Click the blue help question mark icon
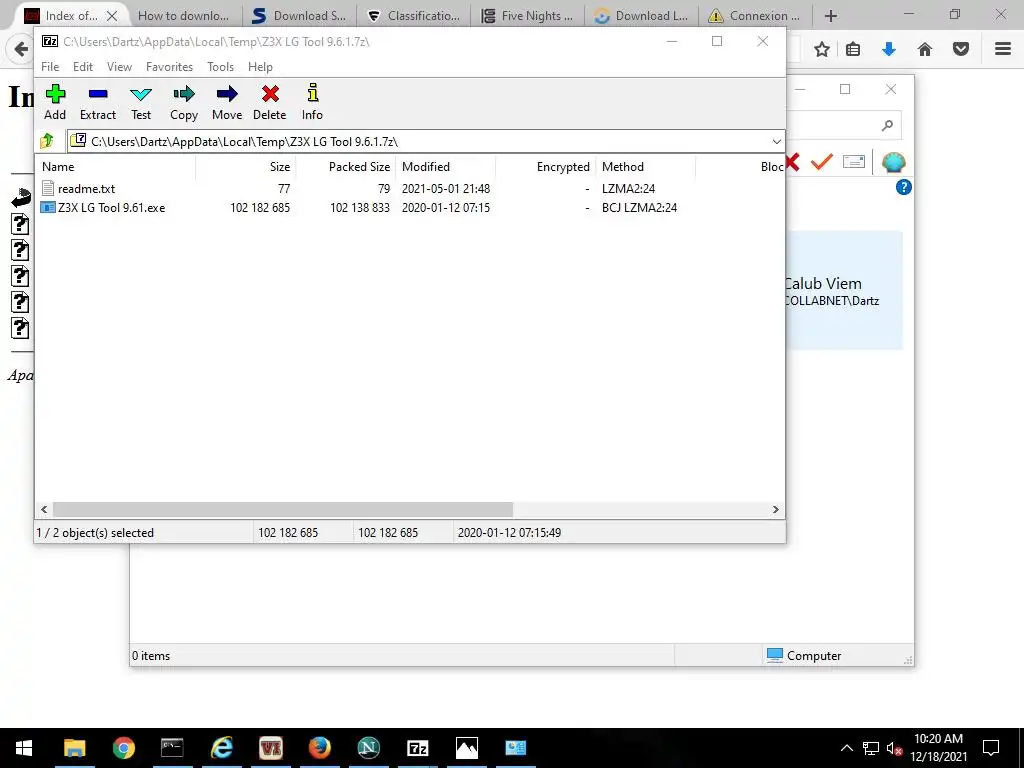The width and height of the screenshot is (1024, 768). click(903, 187)
